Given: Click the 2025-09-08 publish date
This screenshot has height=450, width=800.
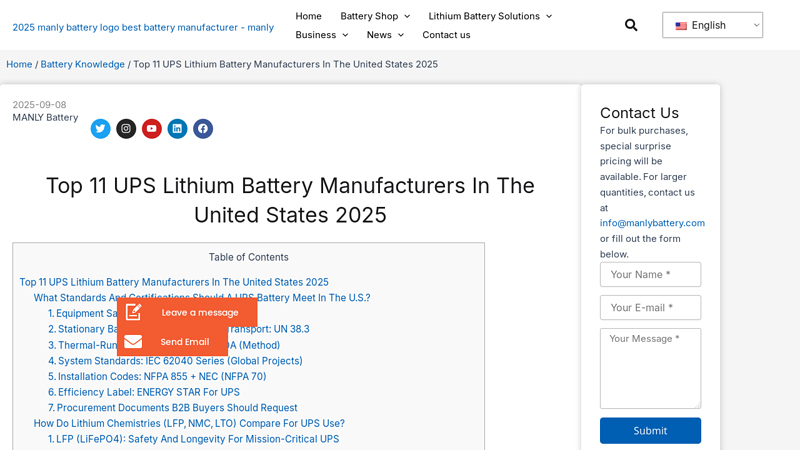Looking at the screenshot, I should tap(39, 105).
